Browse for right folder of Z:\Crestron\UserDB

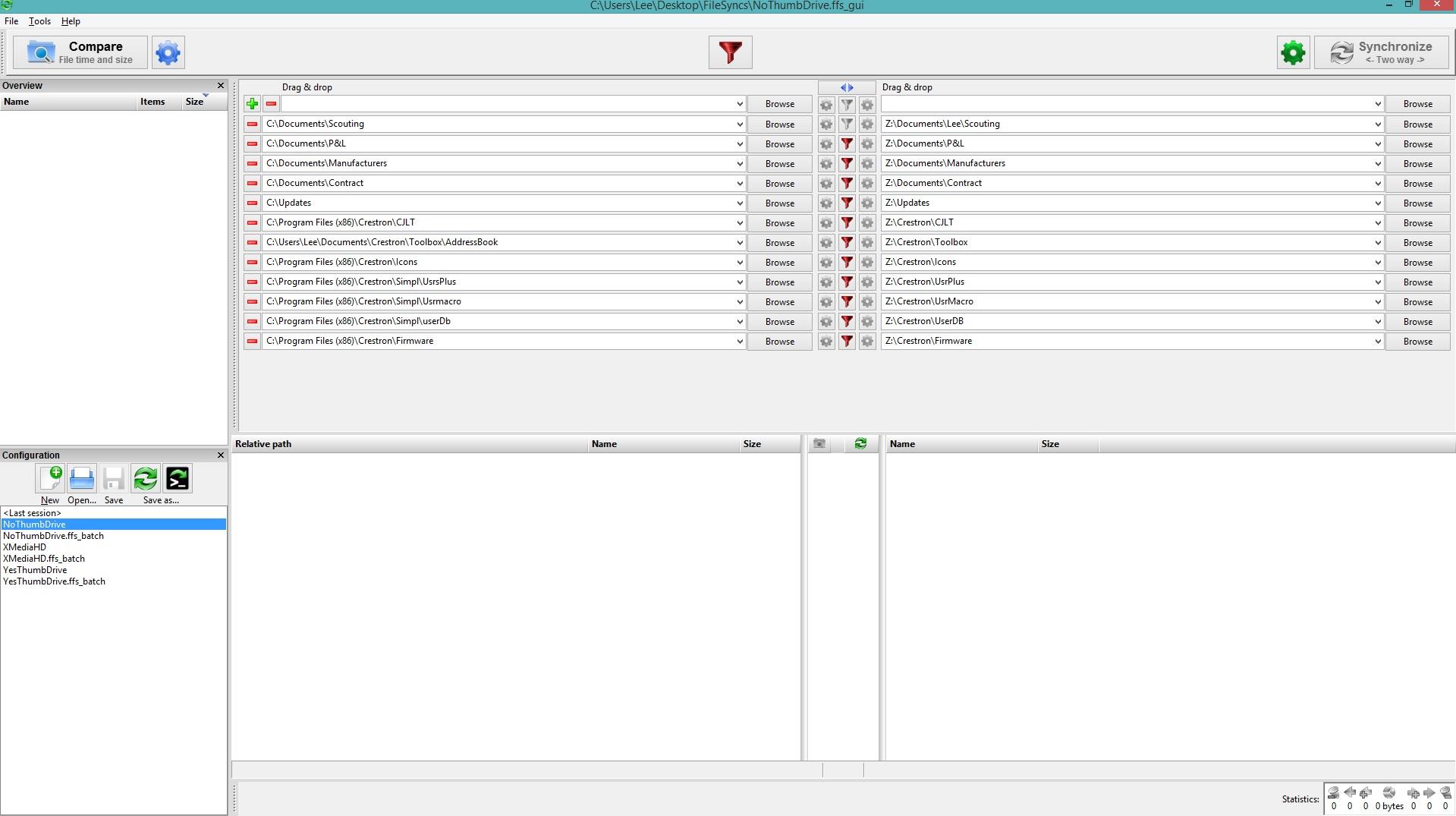1417,322
